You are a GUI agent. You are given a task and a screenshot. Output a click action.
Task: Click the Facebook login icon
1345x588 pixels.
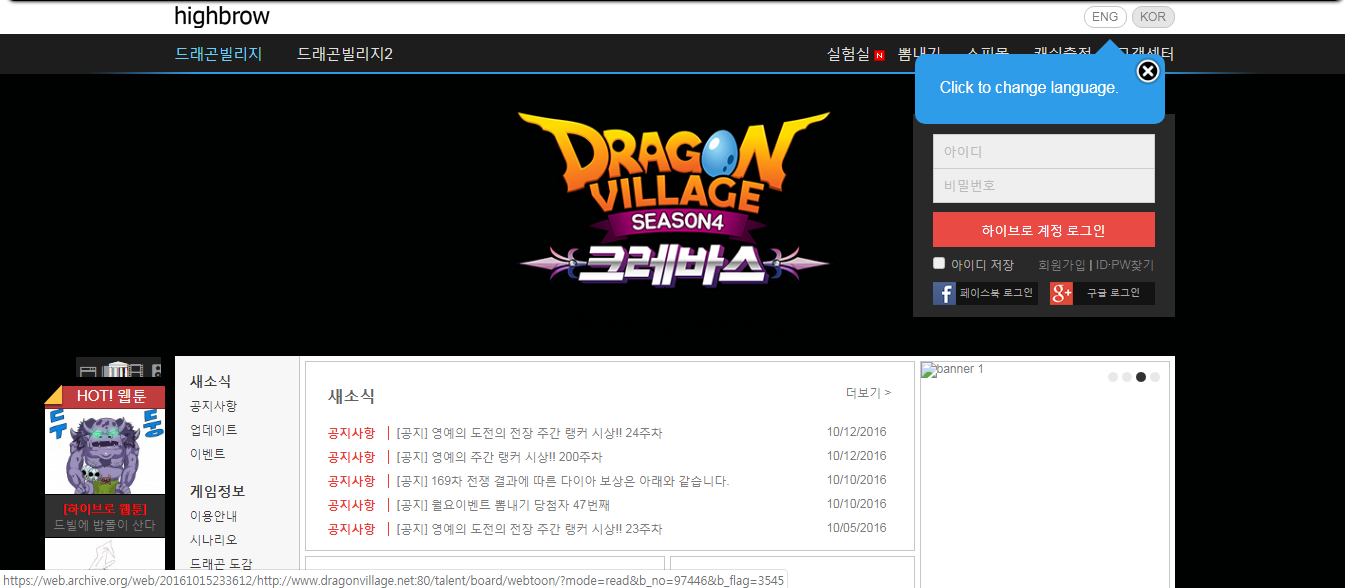(944, 293)
